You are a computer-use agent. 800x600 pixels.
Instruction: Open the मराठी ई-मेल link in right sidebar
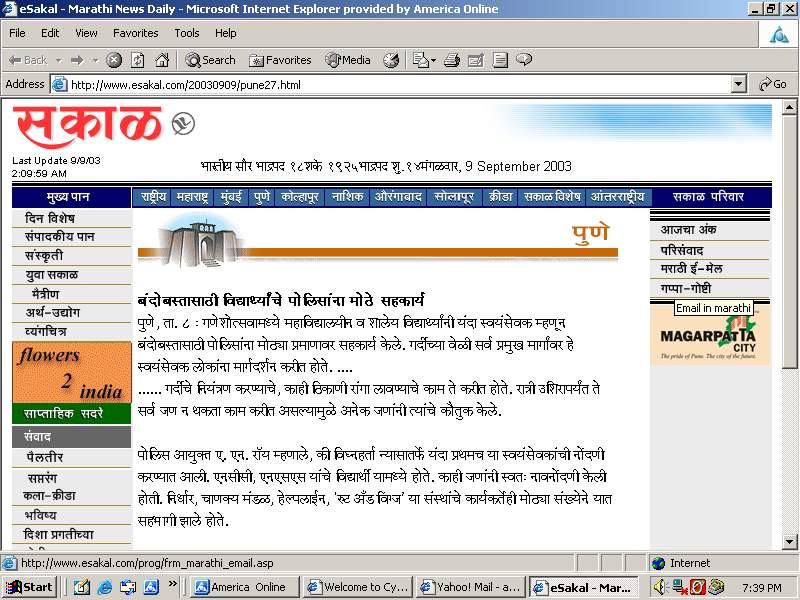(x=691, y=269)
